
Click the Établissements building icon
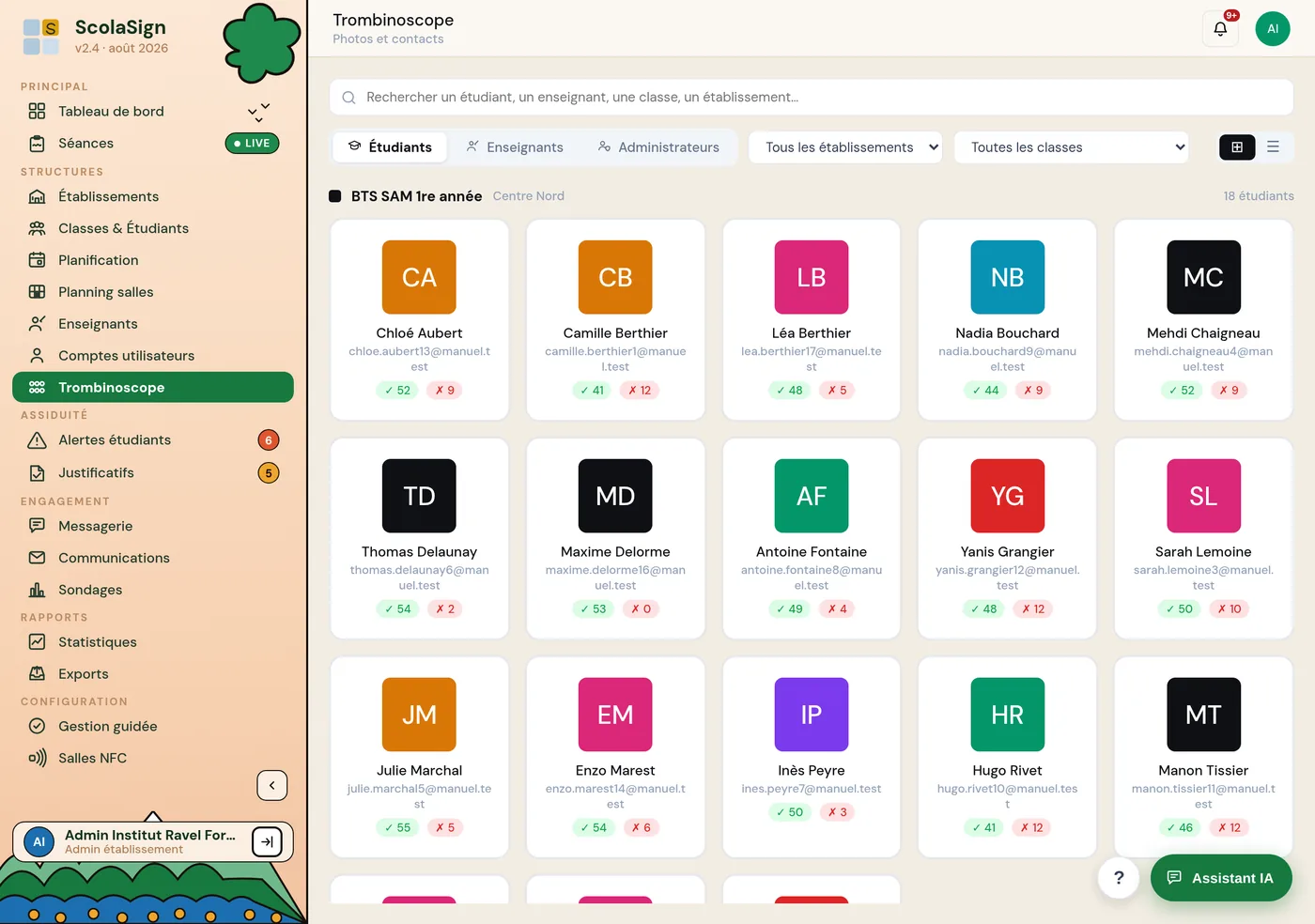38,196
